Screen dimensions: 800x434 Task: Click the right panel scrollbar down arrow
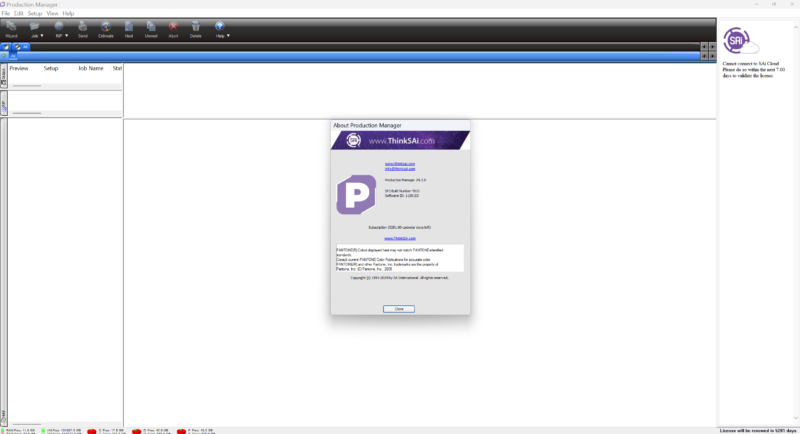[796, 418]
